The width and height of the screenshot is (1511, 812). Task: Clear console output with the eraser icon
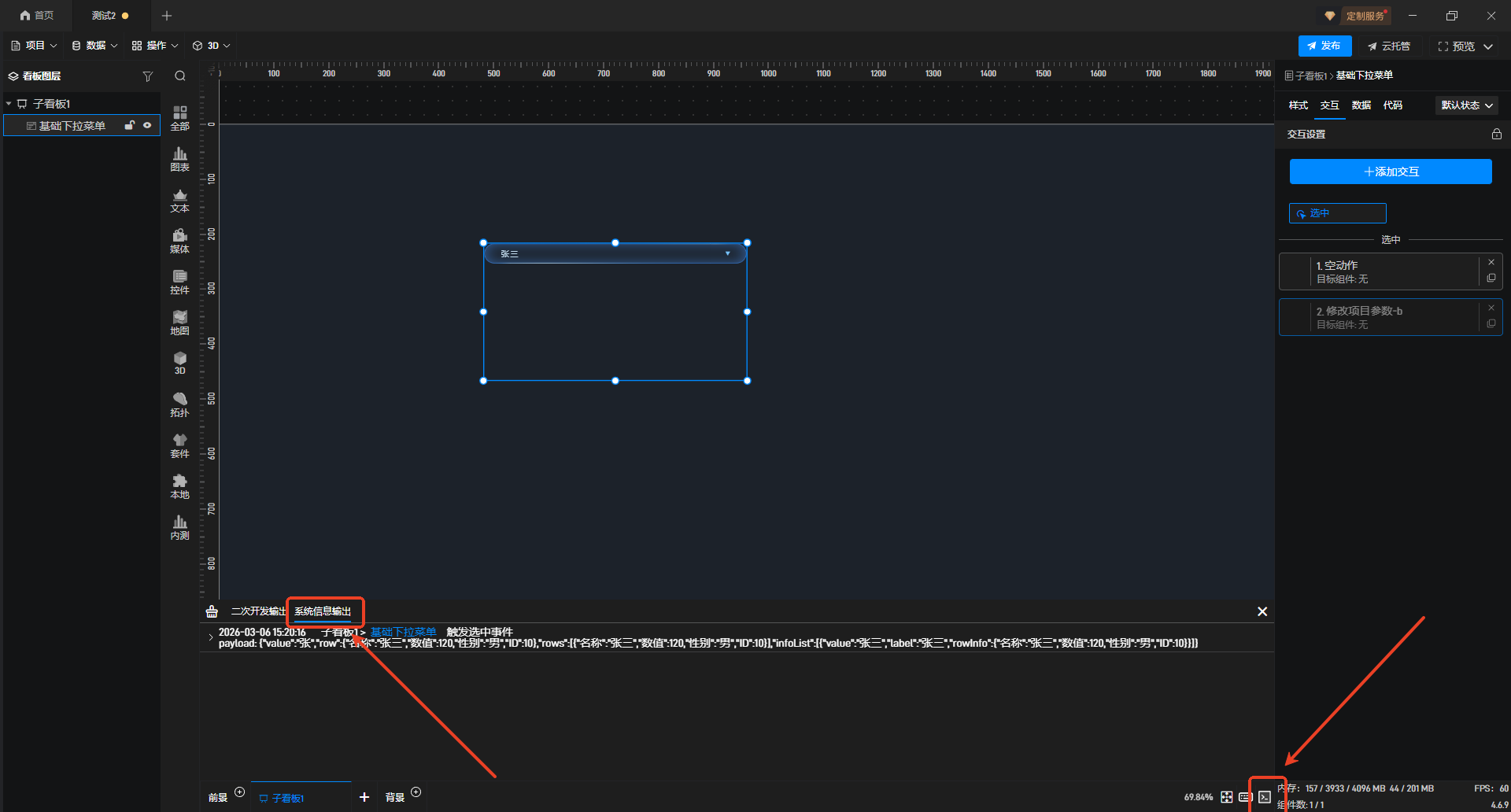coord(212,611)
